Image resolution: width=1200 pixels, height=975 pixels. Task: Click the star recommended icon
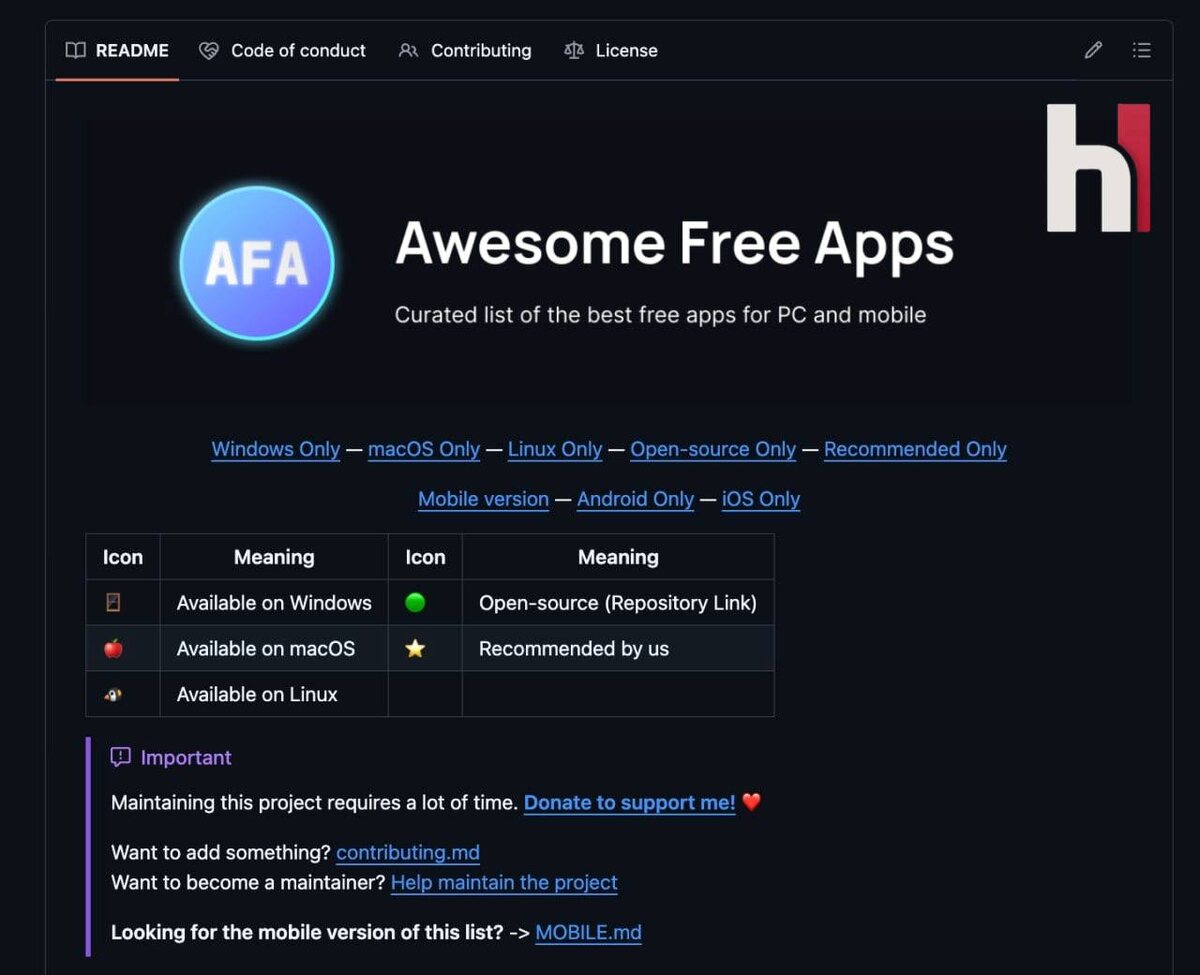(415, 648)
